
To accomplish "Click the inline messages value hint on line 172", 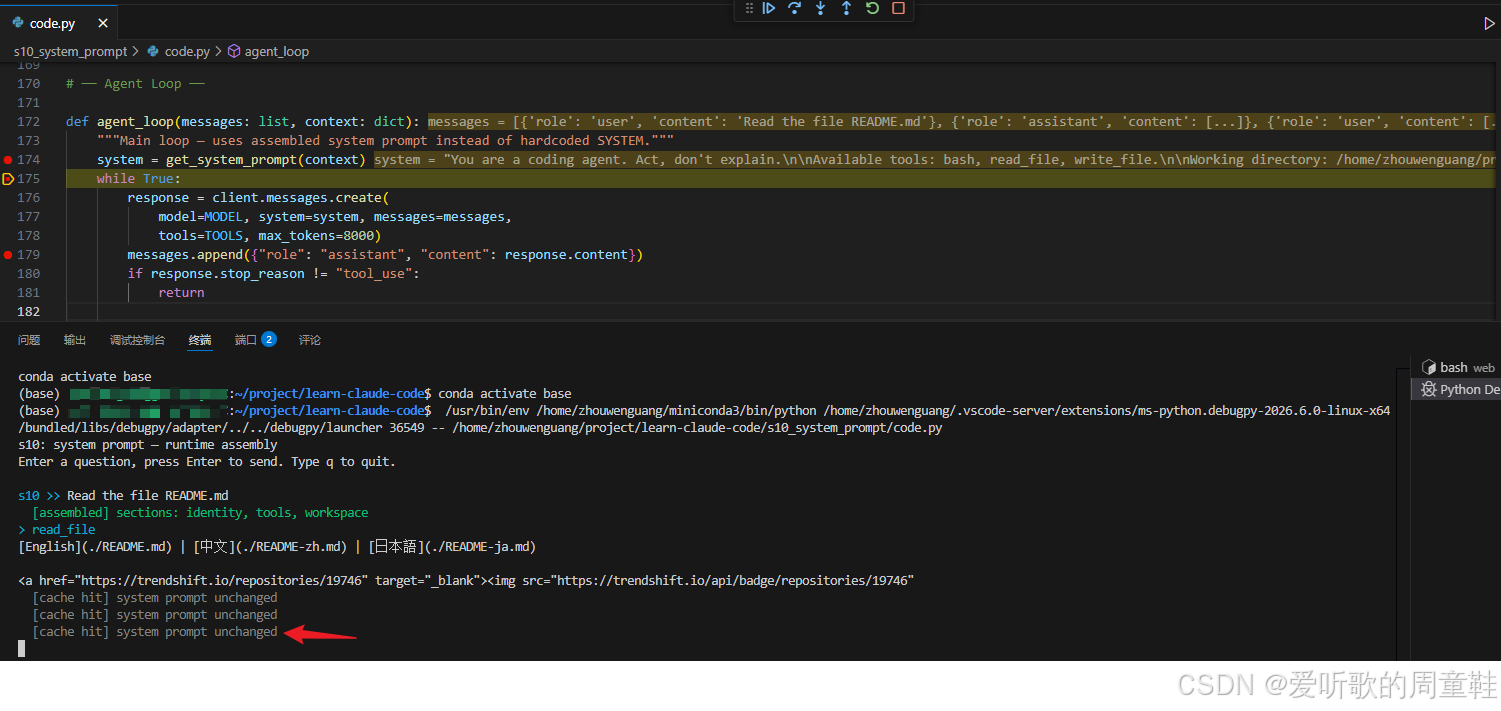I will [x=961, y=122].
